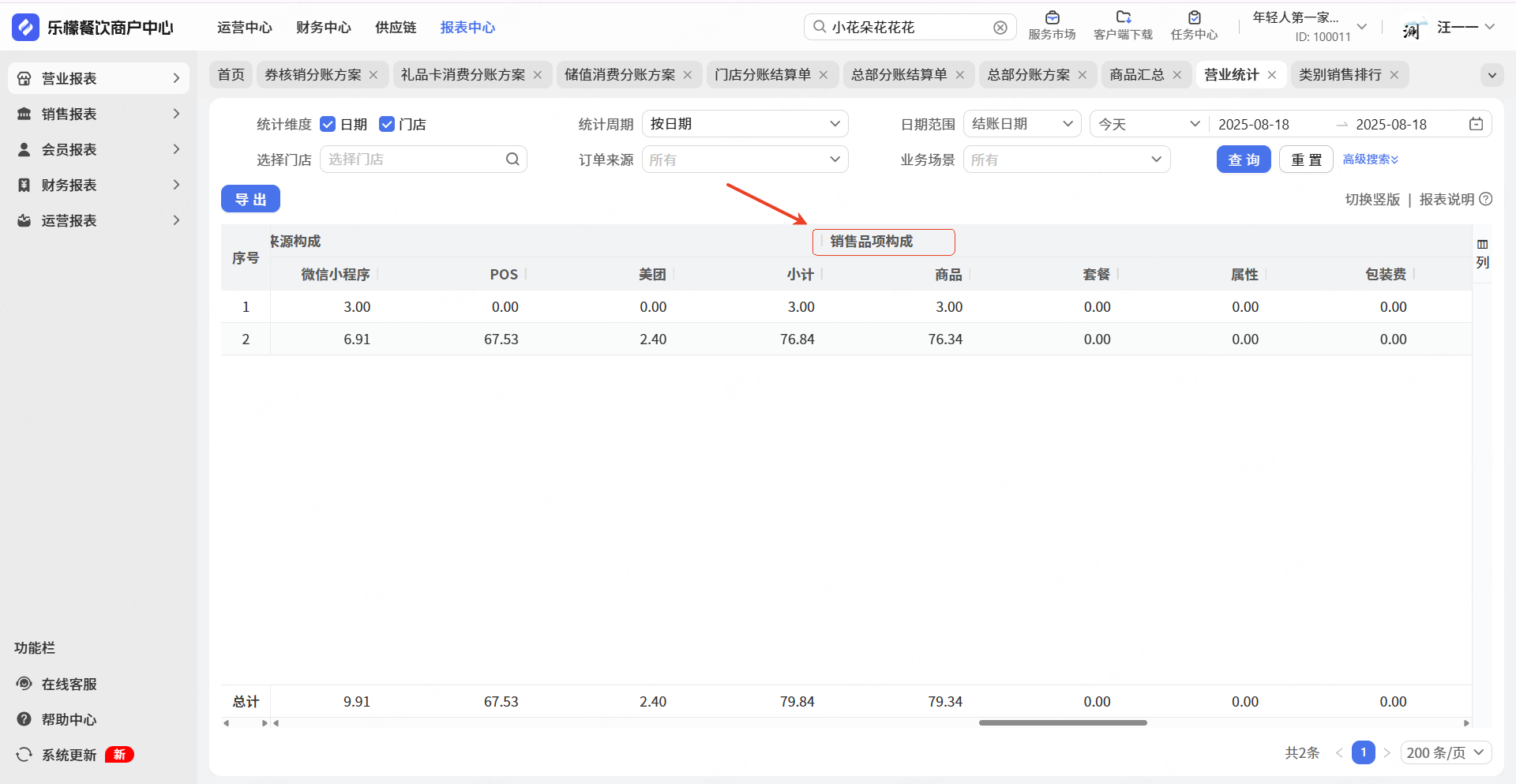Expand the tab overflow dropdown arrow
1516x784 pixels.
1492,75
